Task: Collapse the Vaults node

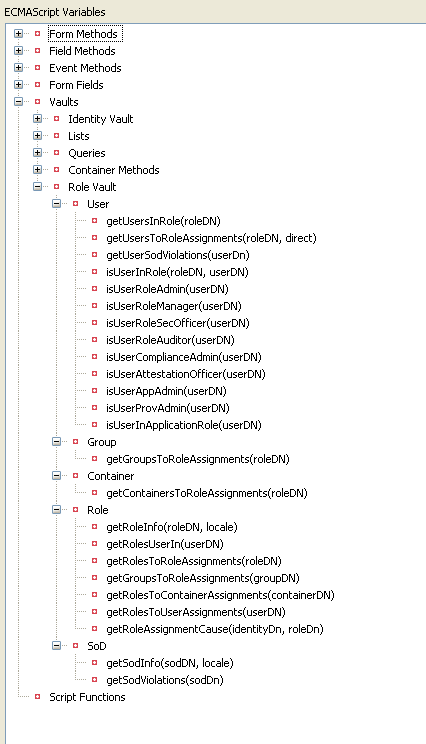Action: click(x=19, y=102)
